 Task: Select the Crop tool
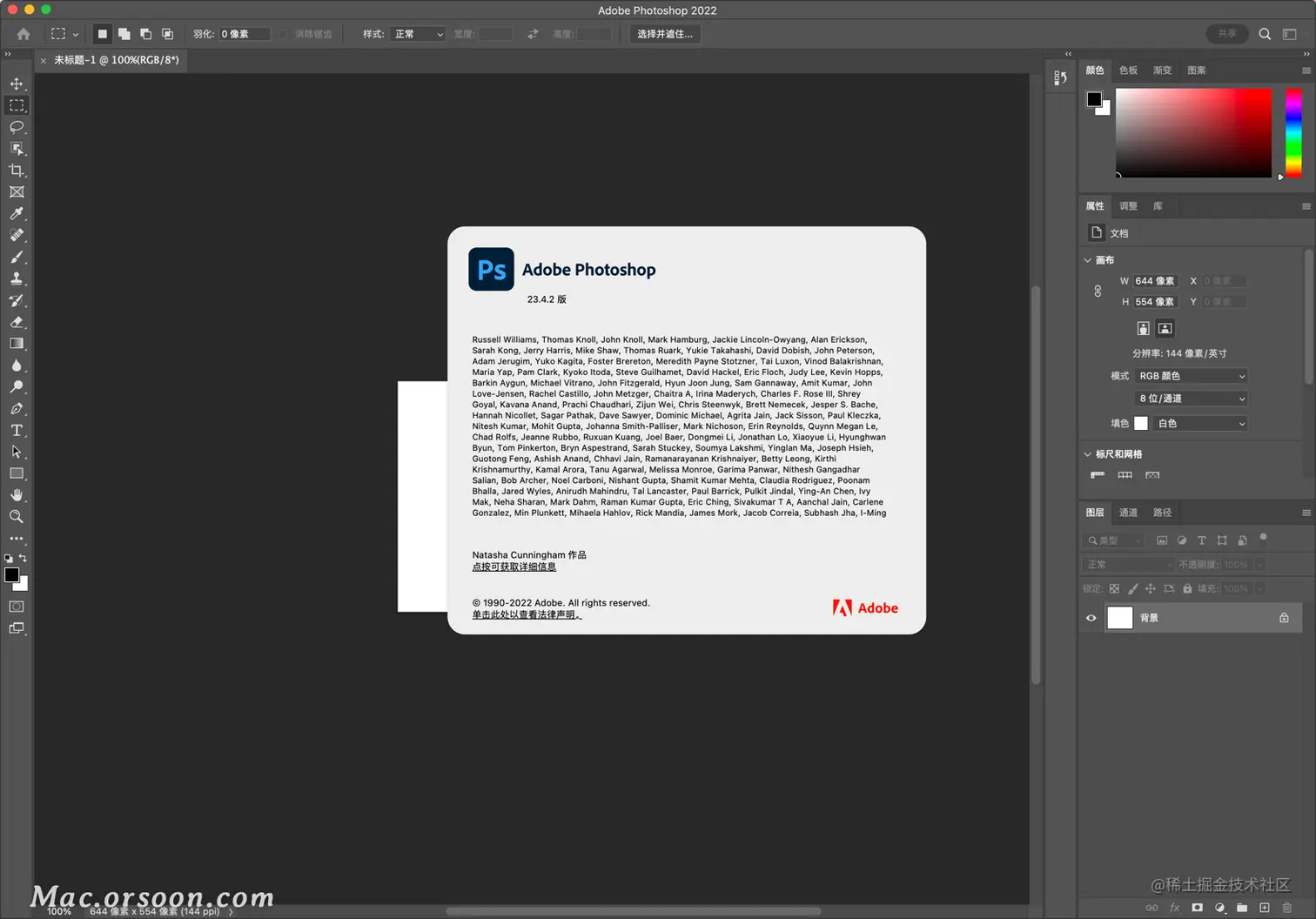tap(17, 171)
